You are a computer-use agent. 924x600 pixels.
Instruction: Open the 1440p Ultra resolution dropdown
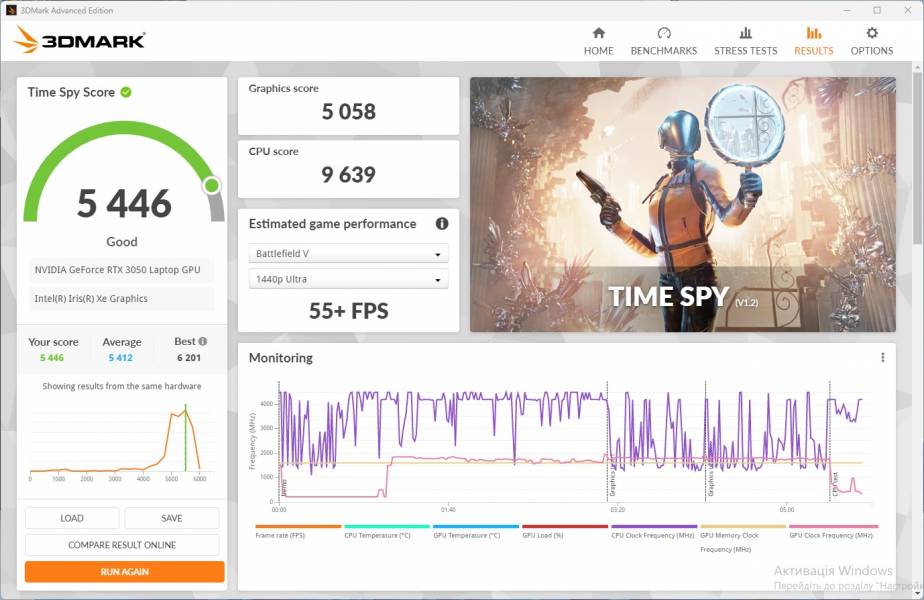348,279
